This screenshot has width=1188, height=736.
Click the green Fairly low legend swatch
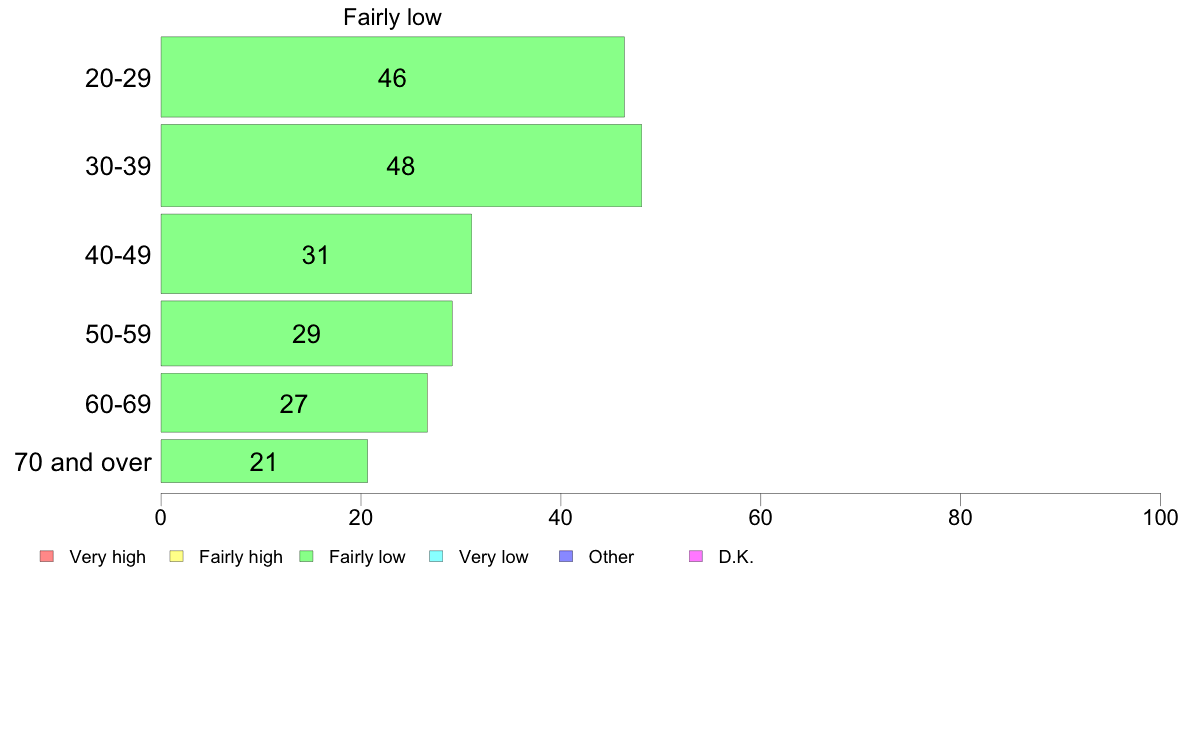(x=307, y=556)
